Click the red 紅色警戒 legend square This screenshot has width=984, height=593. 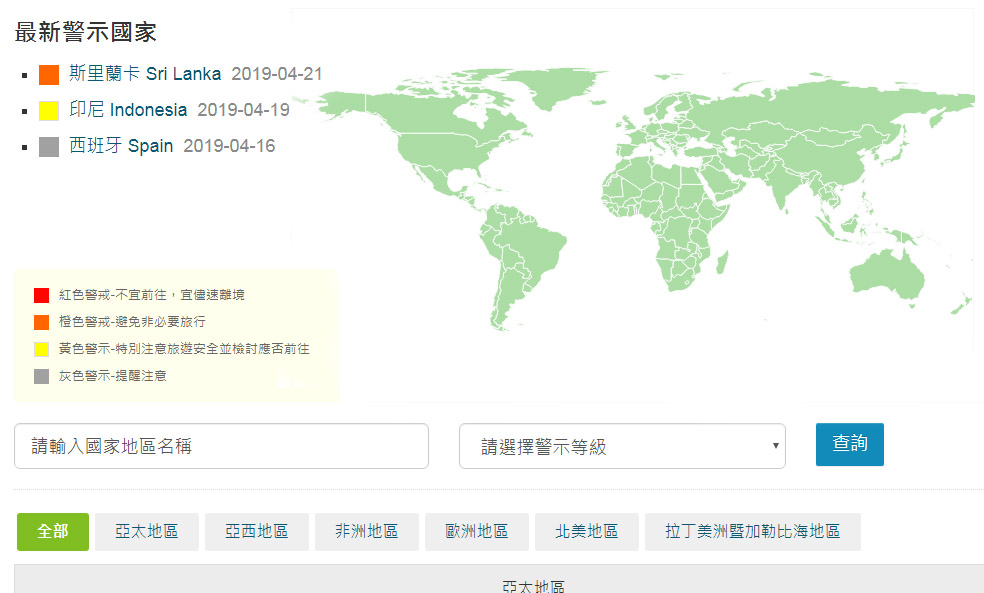pos(41,295)
